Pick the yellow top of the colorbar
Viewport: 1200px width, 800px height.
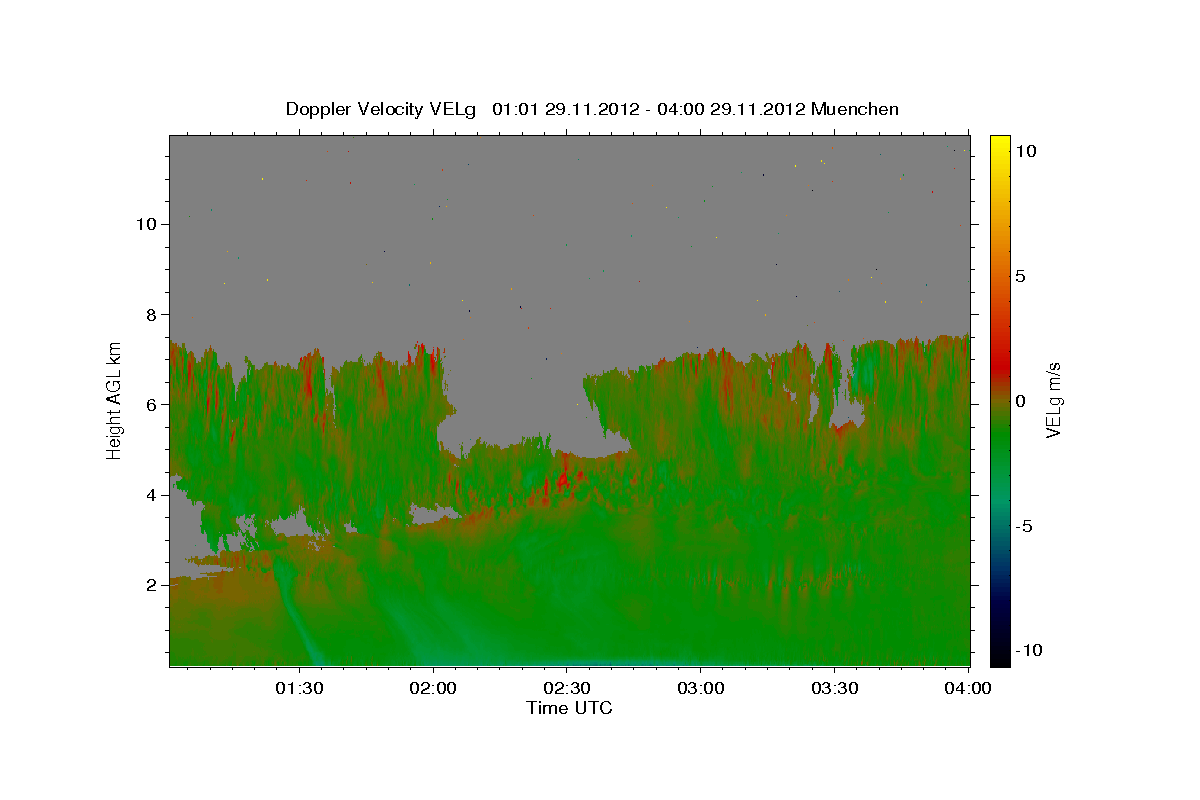click(999, 145)
